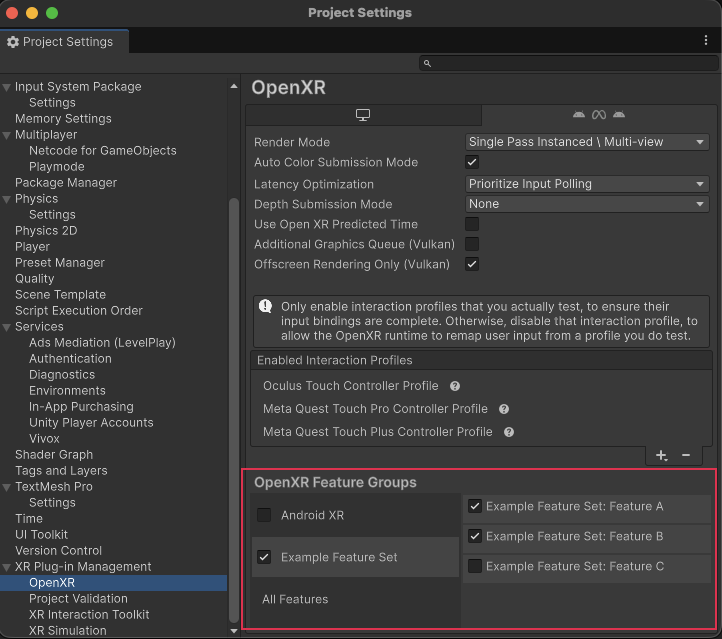Image resolution: width=722 pixels, height=639 pixels.
Task: Select Physics 2D settings
Action: pos(46,231)
